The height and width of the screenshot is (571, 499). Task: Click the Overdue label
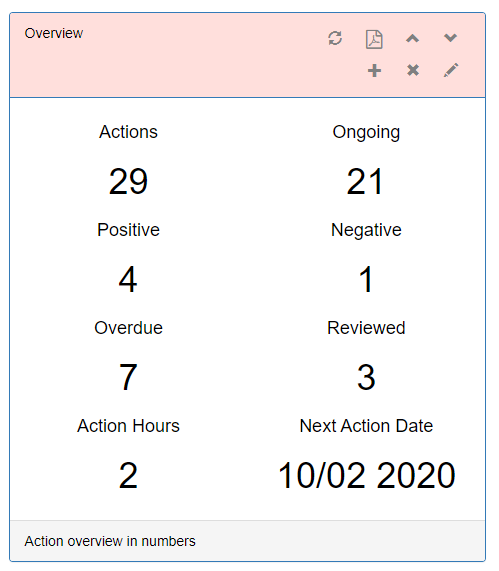(x=128, y=328)
